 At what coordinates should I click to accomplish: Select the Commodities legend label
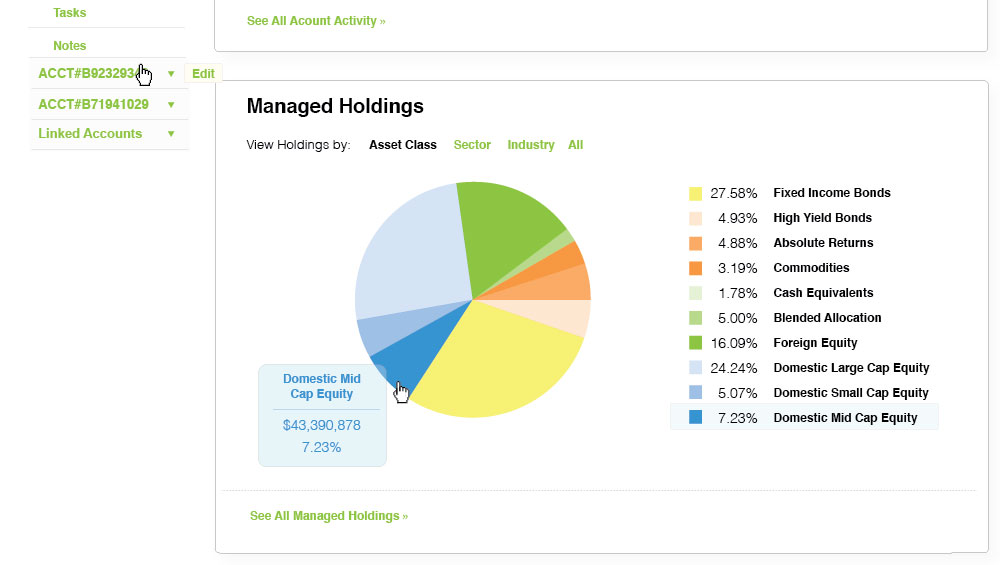pos(811,268)
